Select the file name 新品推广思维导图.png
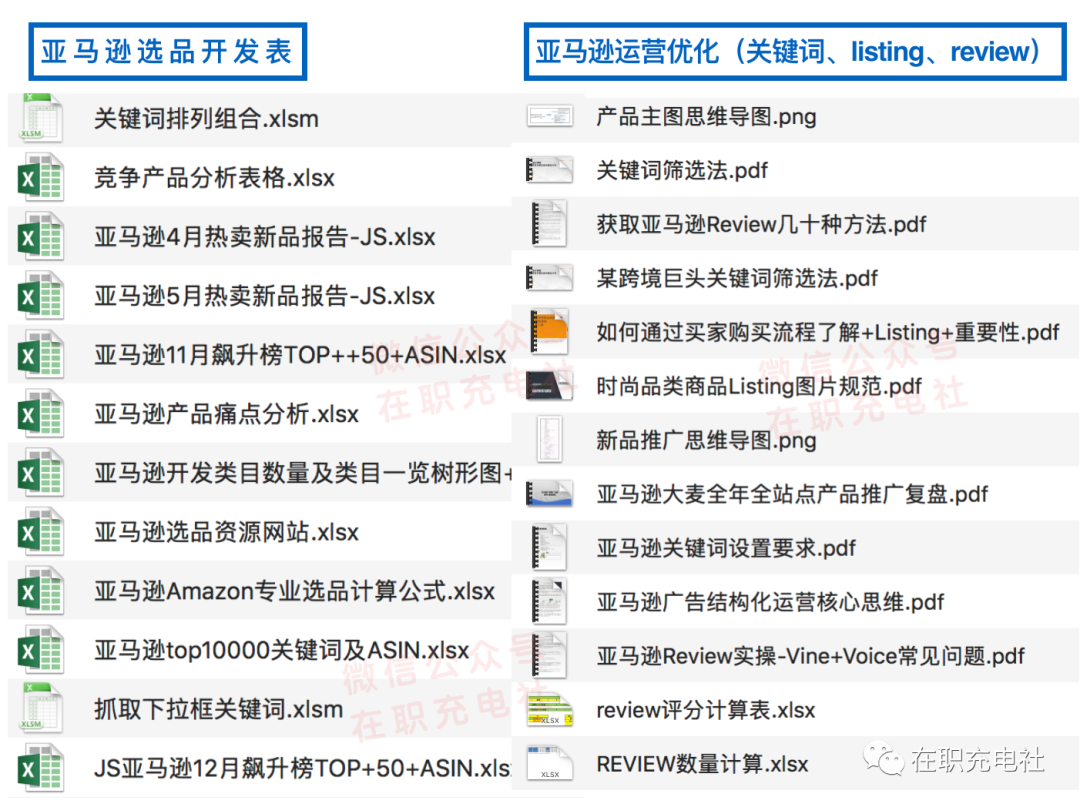The image size is (1080, 807). click(x=707, y=441)
